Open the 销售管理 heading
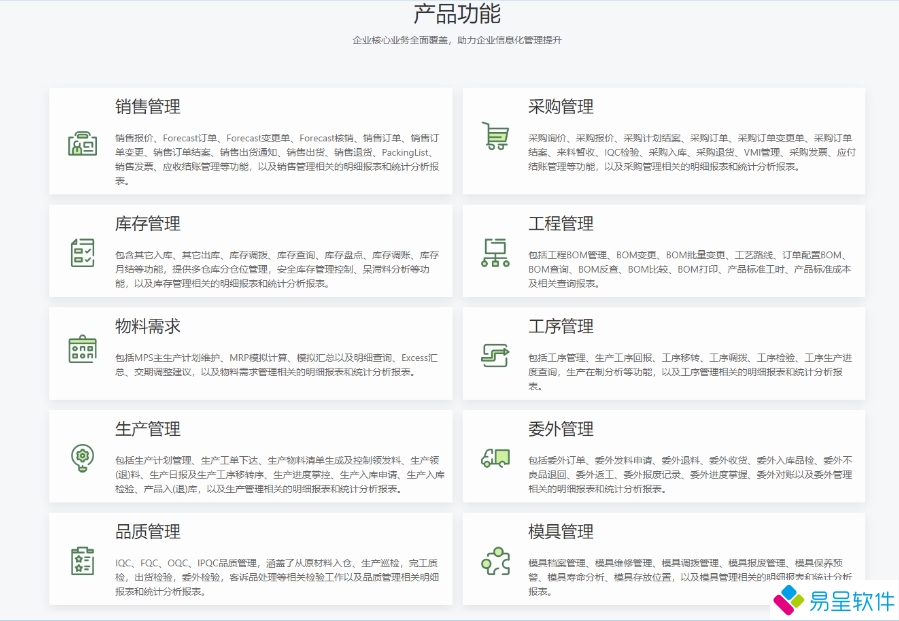 [x=148, y=107]
